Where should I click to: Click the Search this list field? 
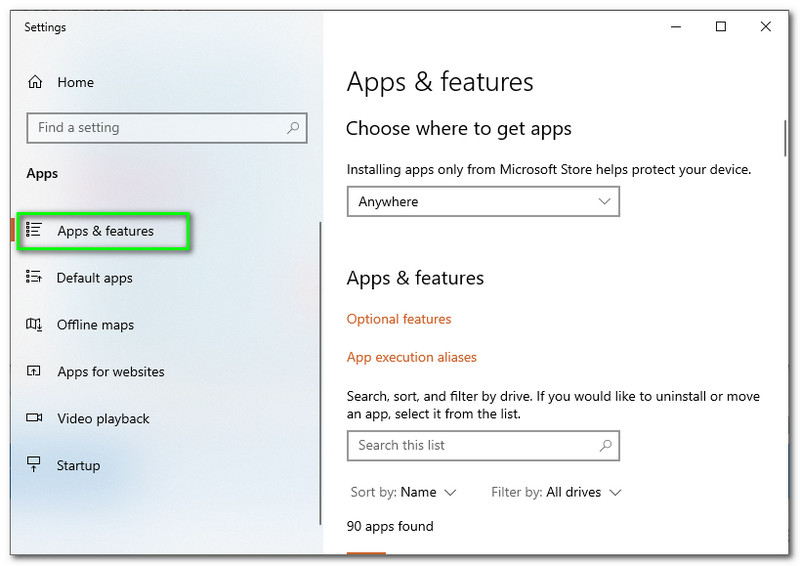click(x=483, y=446)
